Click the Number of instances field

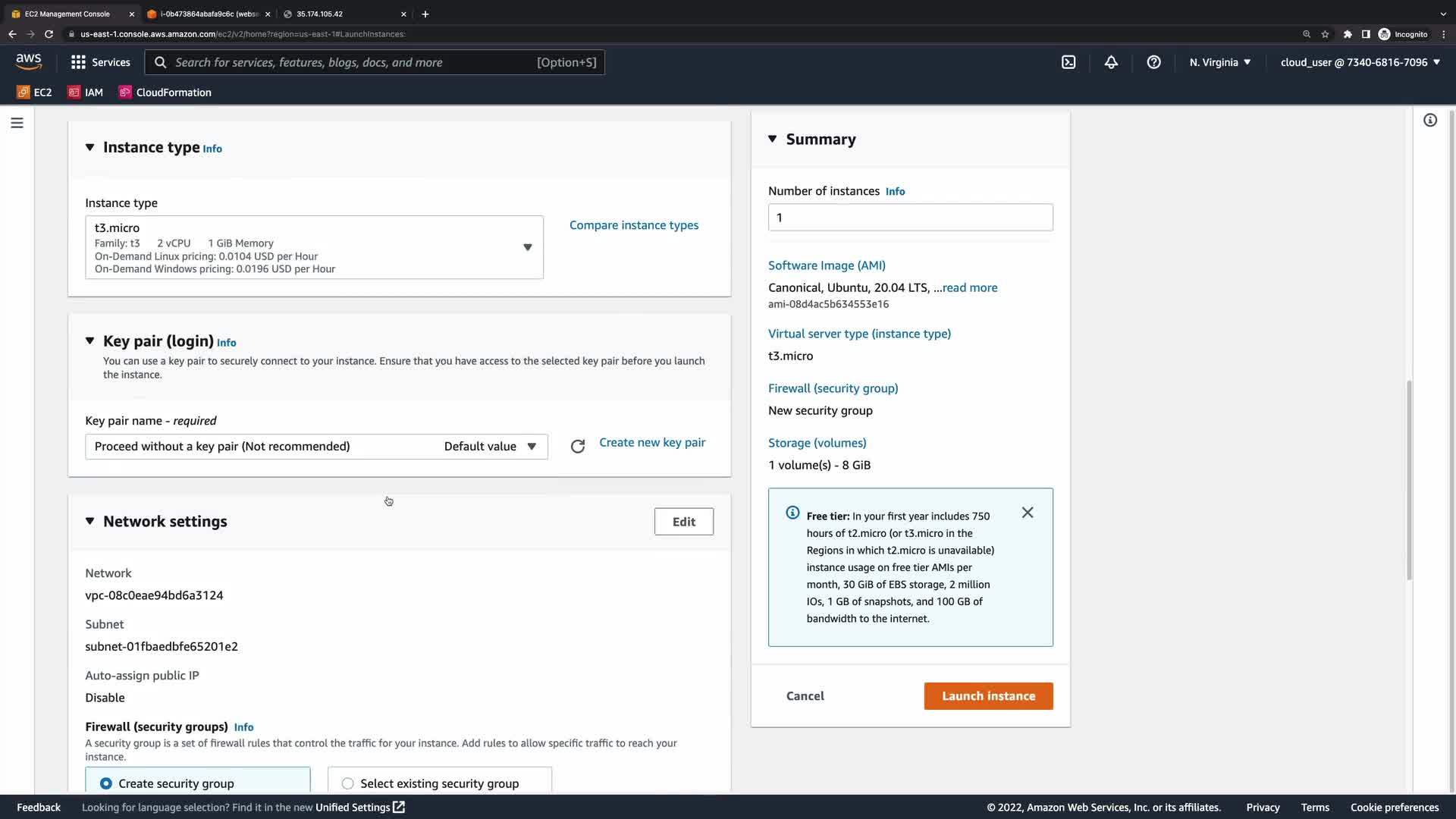coord(910,218)
